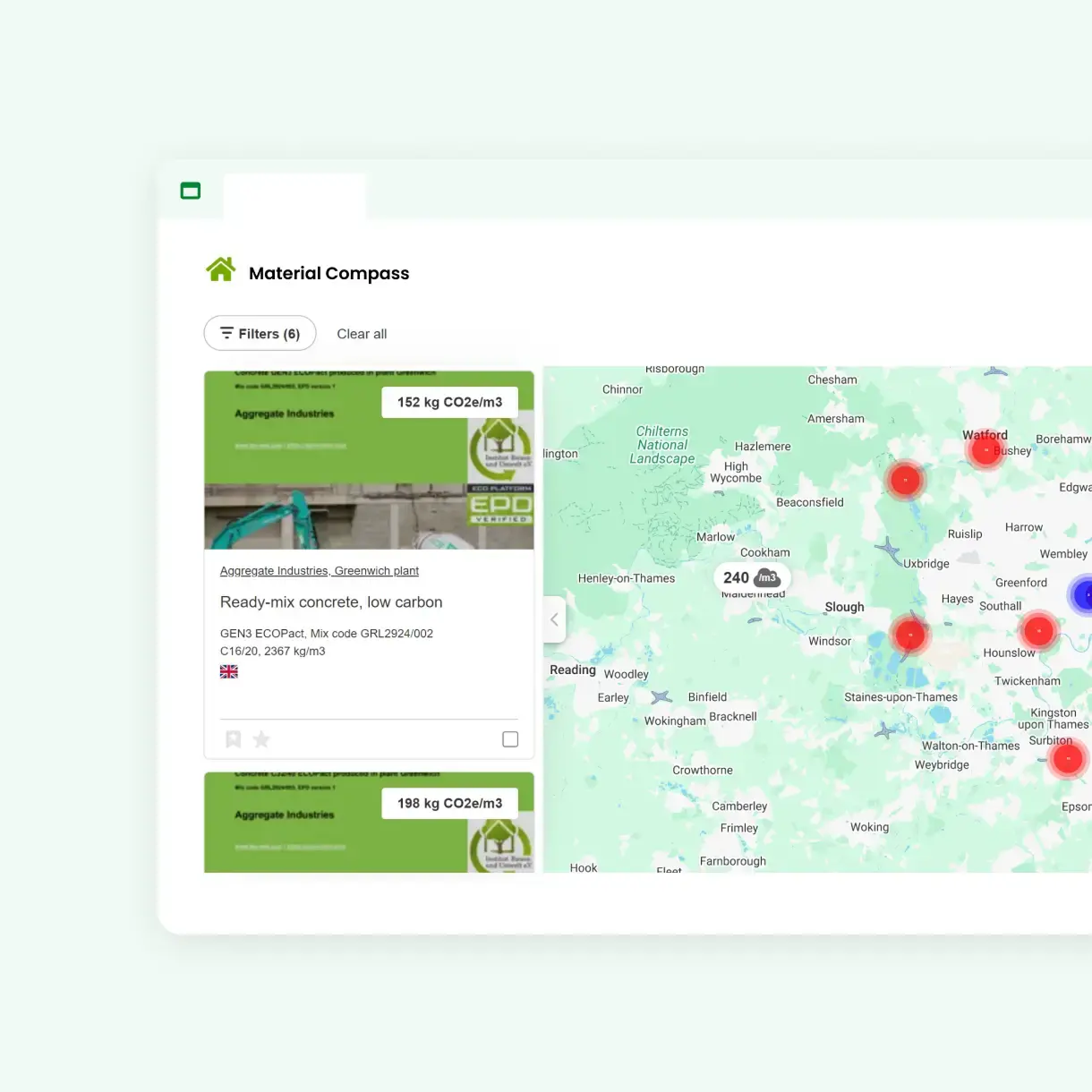Collapse the results panel with chevron arrow
Viewport: 1092px width, 1092px height.
554,619
